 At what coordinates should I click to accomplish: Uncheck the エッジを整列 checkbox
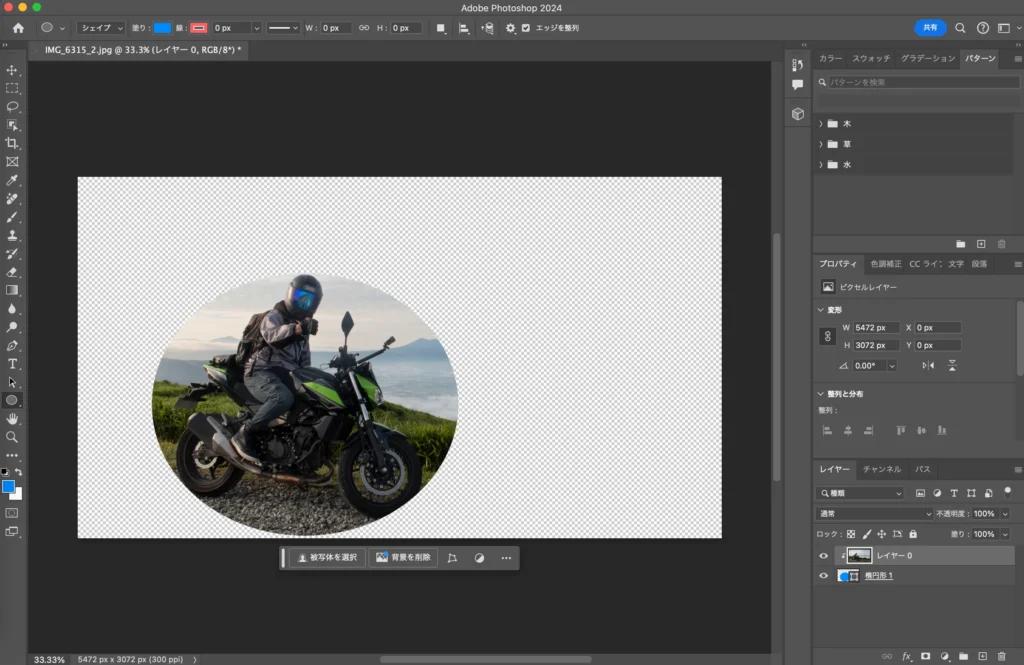(x=526, y=28)
